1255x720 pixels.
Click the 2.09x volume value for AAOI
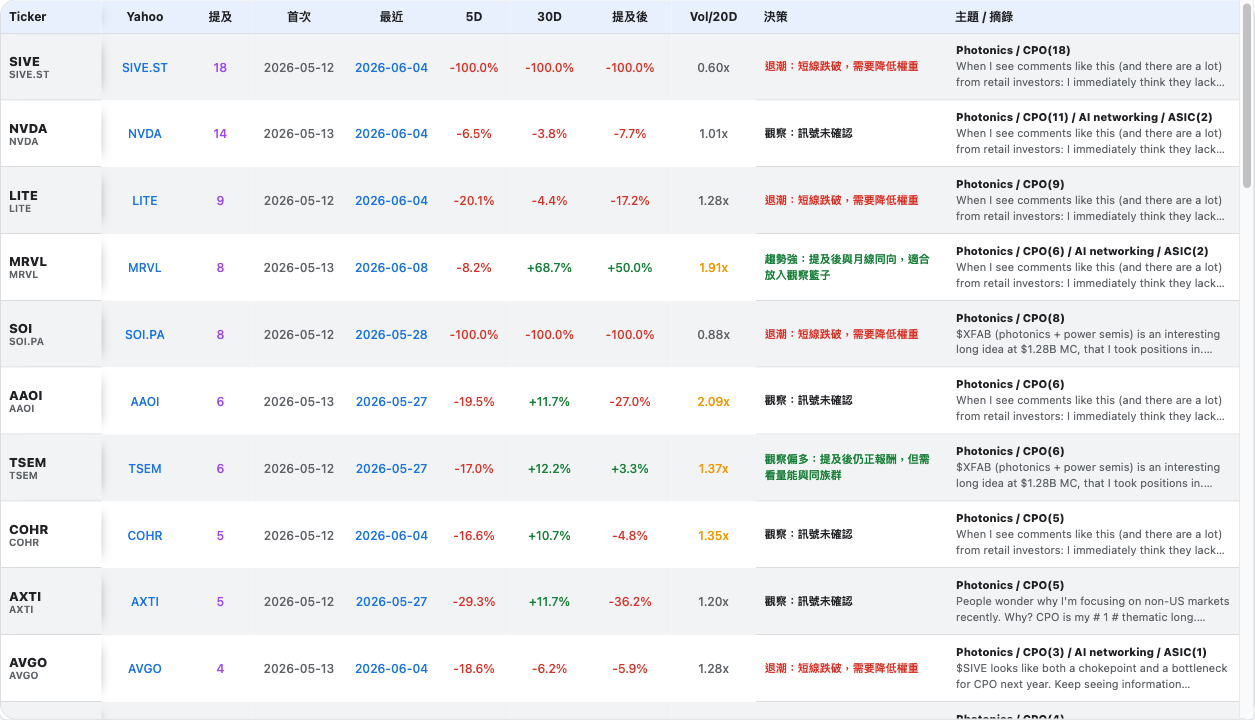[713, 402]
